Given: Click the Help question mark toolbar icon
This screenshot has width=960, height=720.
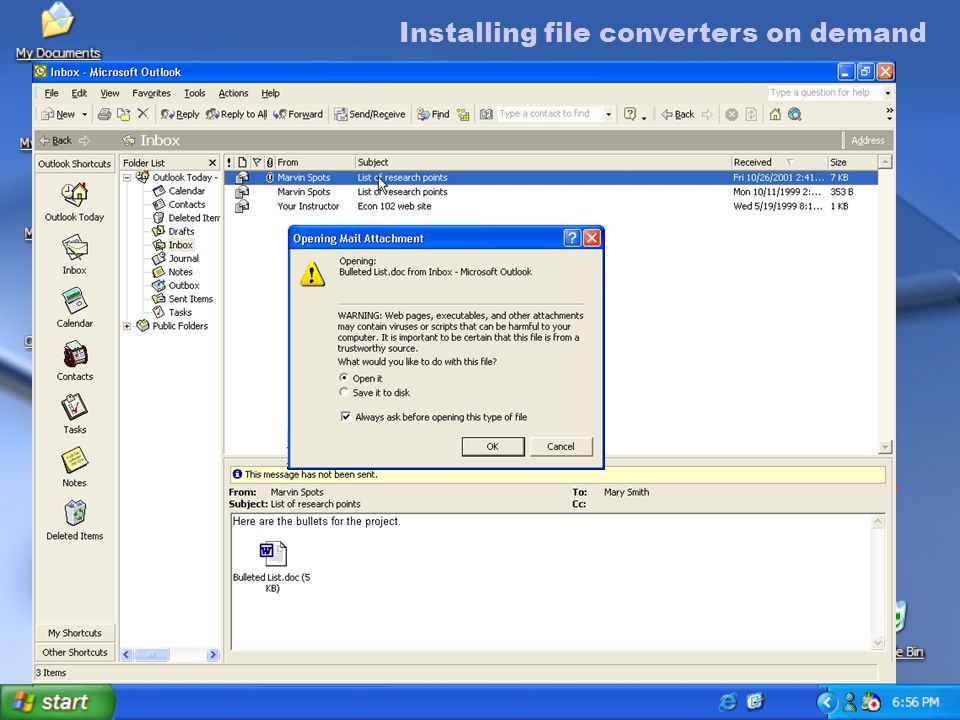Looking at the screenshot, I should tap(629, 114).
